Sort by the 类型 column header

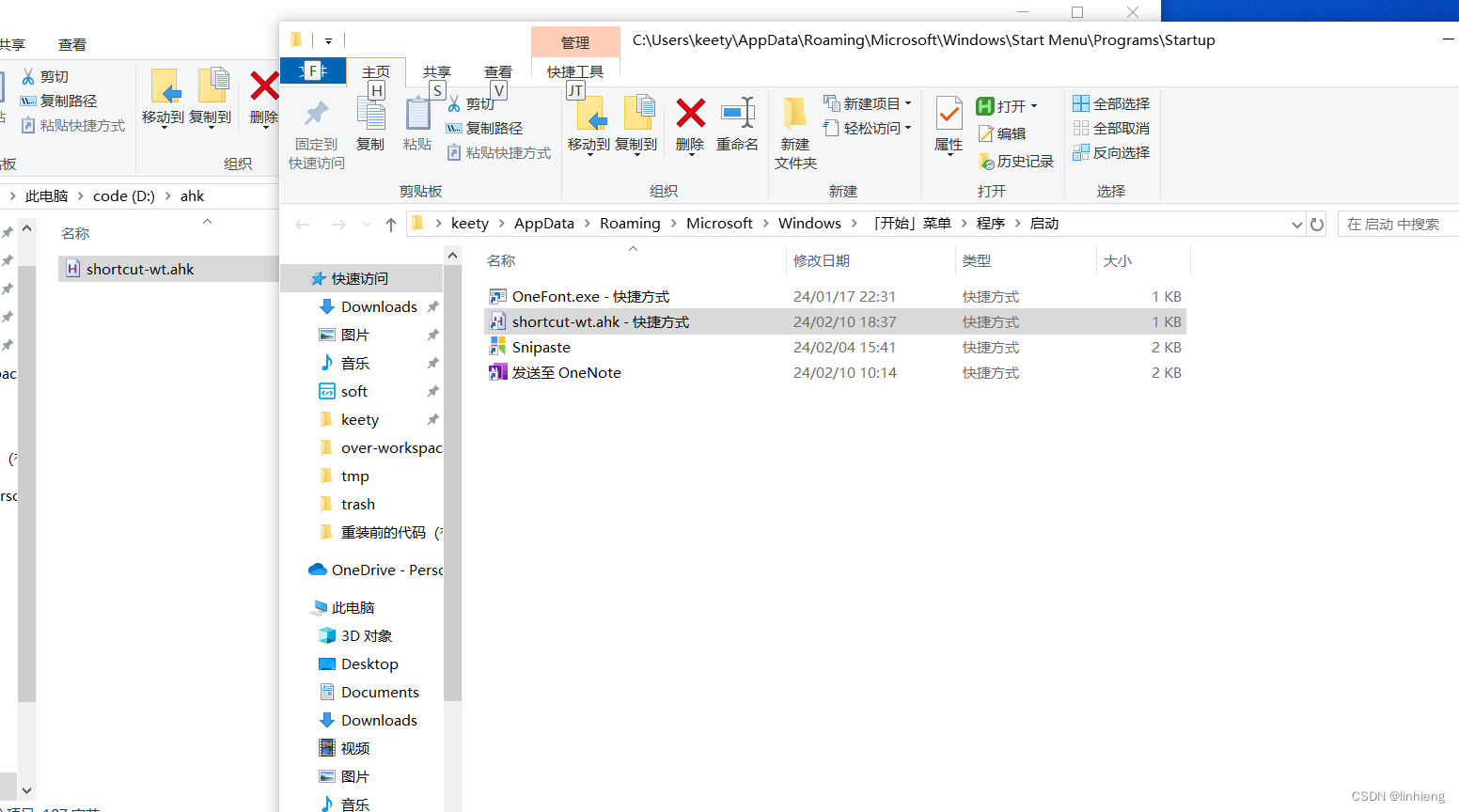[x=1026, y=260]
